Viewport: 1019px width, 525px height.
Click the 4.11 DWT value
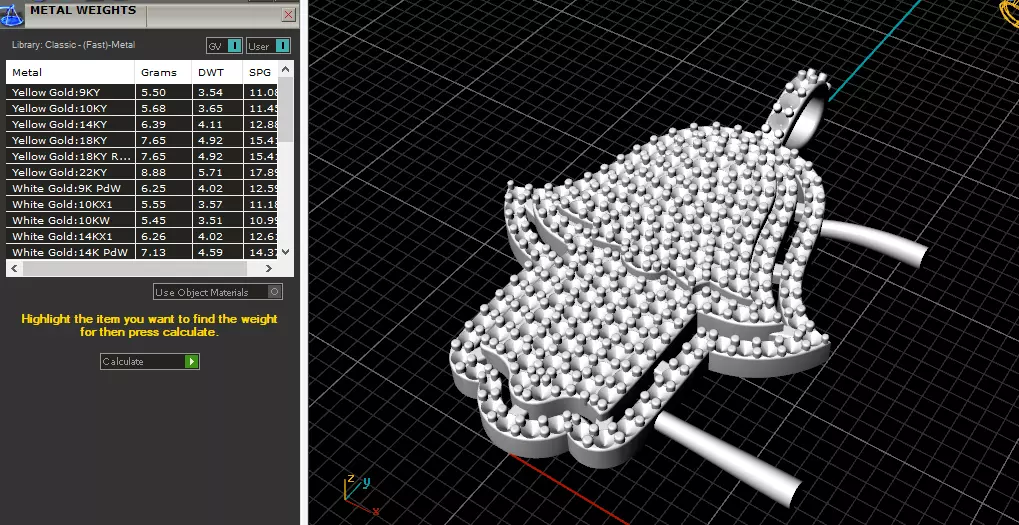coord(211,124)
